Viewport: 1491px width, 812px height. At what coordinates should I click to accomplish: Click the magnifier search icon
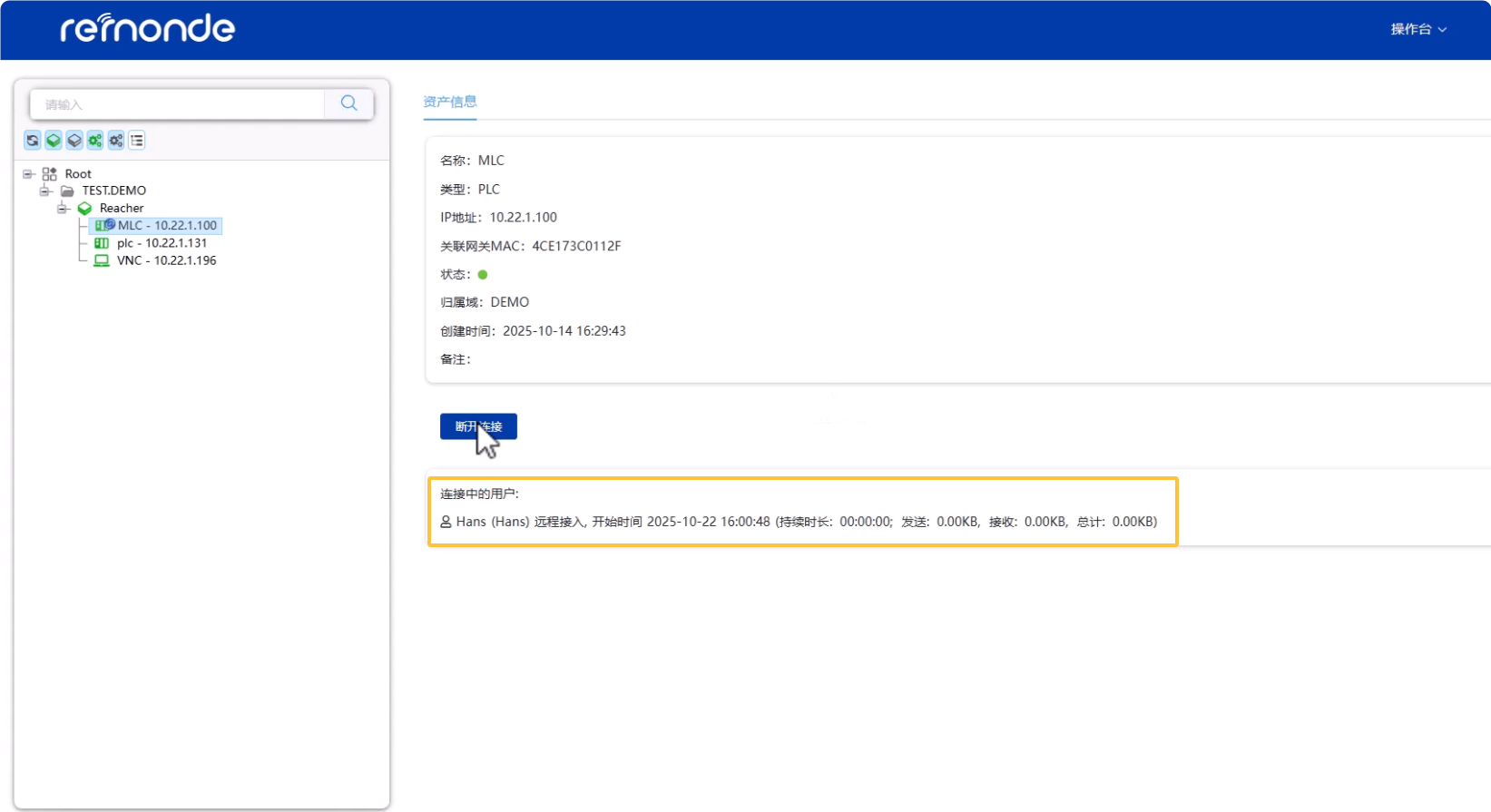[x=348, y=103]
